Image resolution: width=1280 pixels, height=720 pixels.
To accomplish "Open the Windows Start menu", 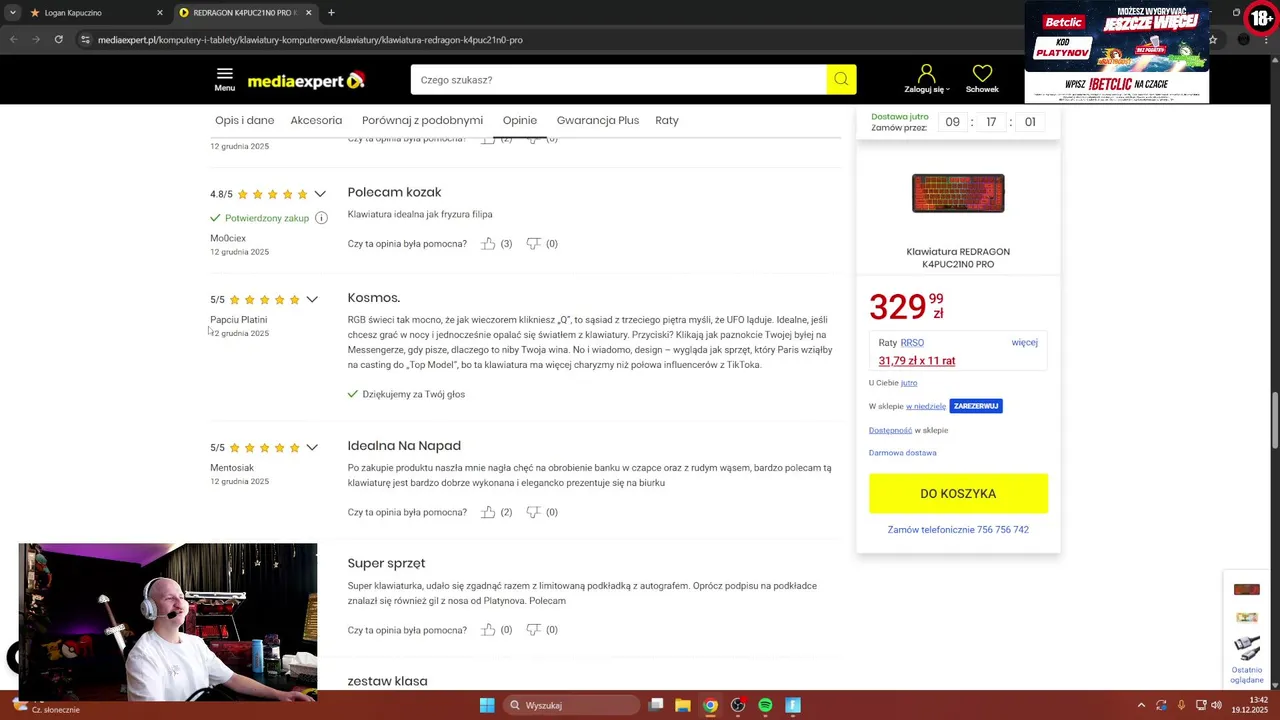I will (x=487, y=705).
